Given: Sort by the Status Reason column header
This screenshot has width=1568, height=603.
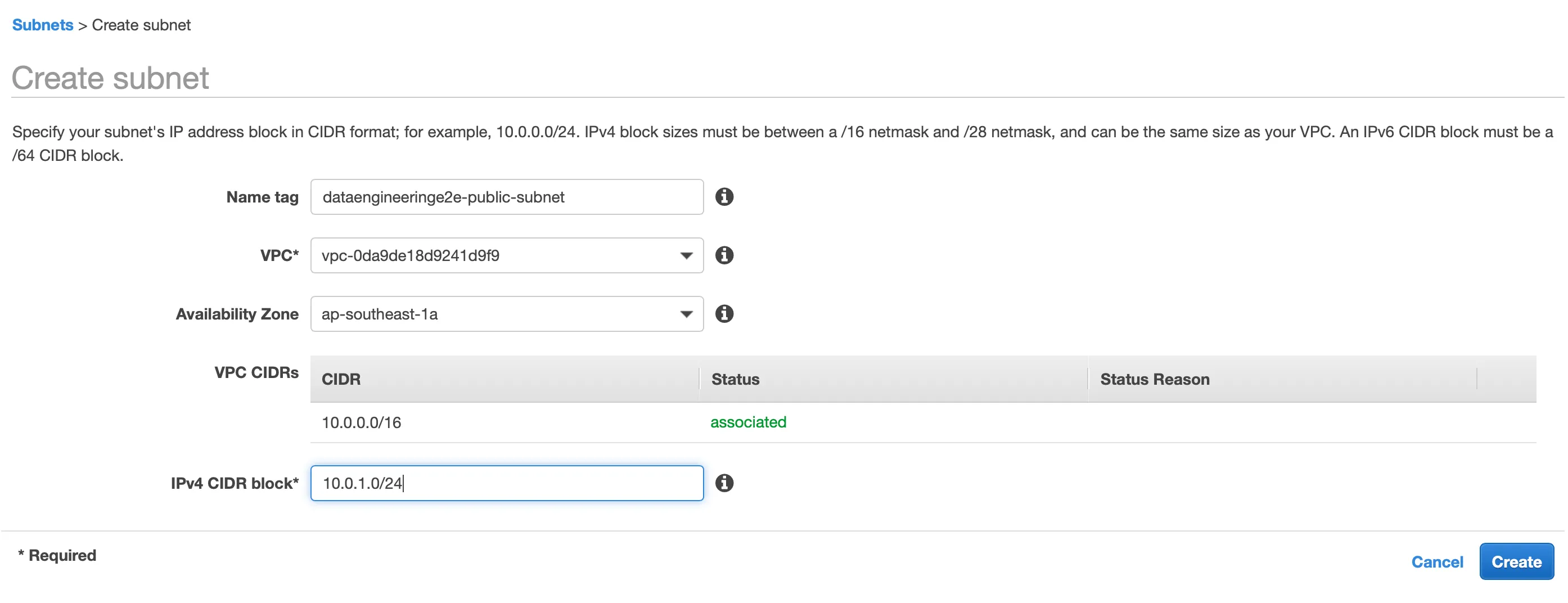Looking at the screenshot, I should pyautogui.click(x=1282, y=379).
